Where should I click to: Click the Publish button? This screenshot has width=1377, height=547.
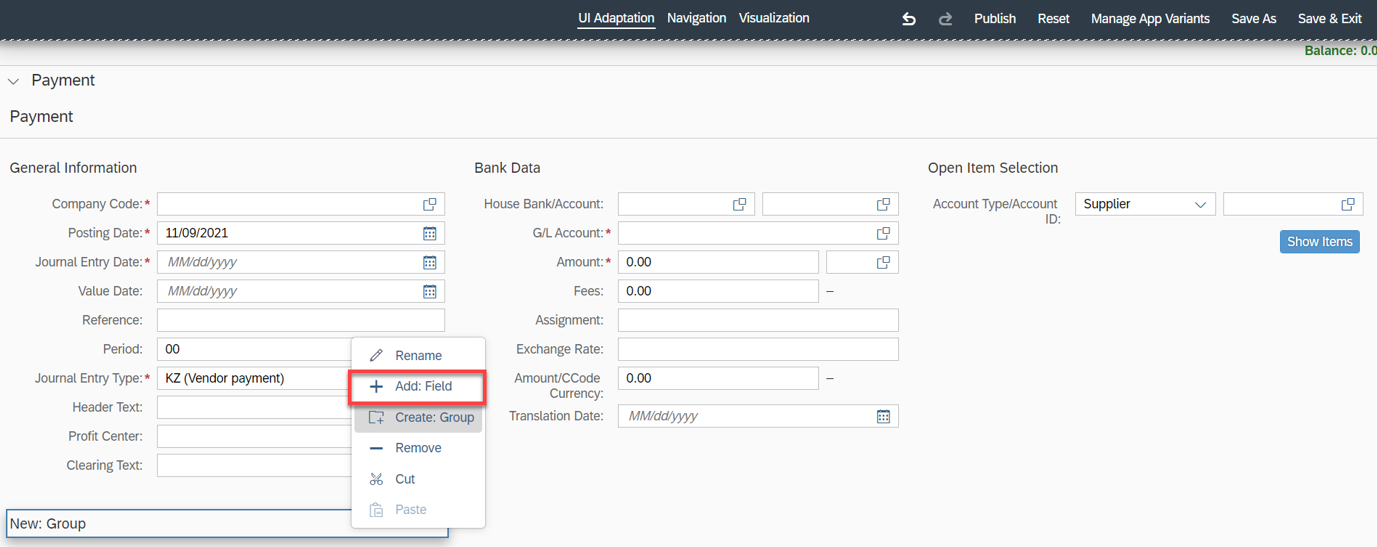coord(995,18)
